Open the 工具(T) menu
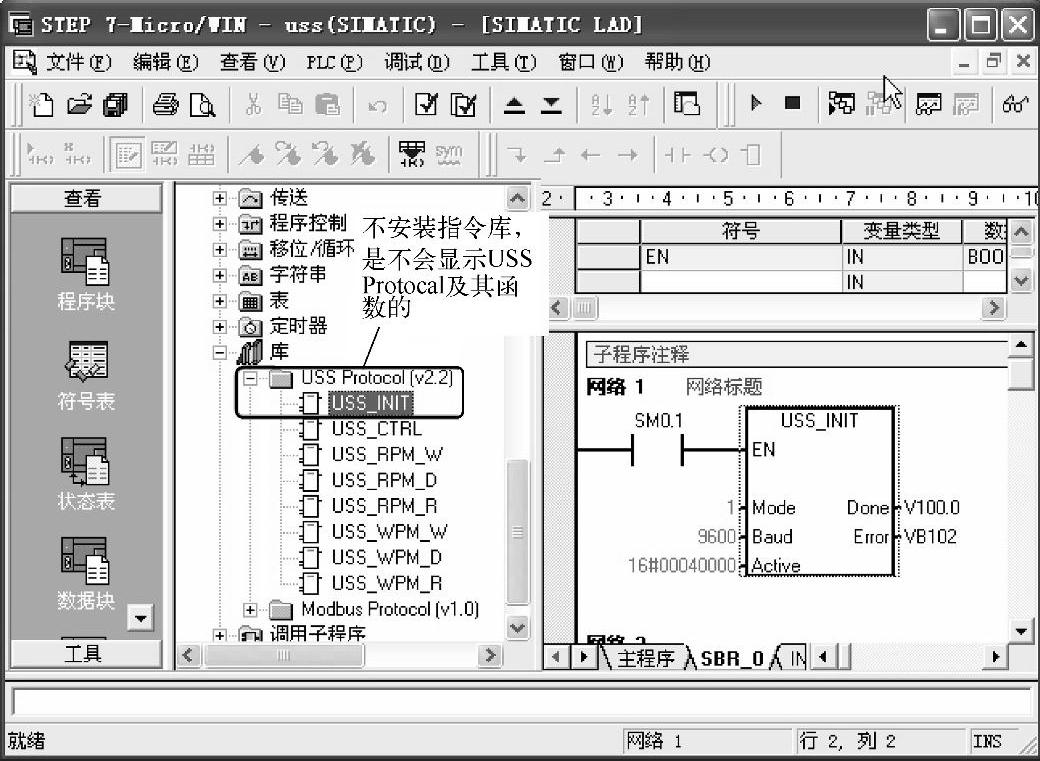1040x761 pixels. (x=503, y=62)
